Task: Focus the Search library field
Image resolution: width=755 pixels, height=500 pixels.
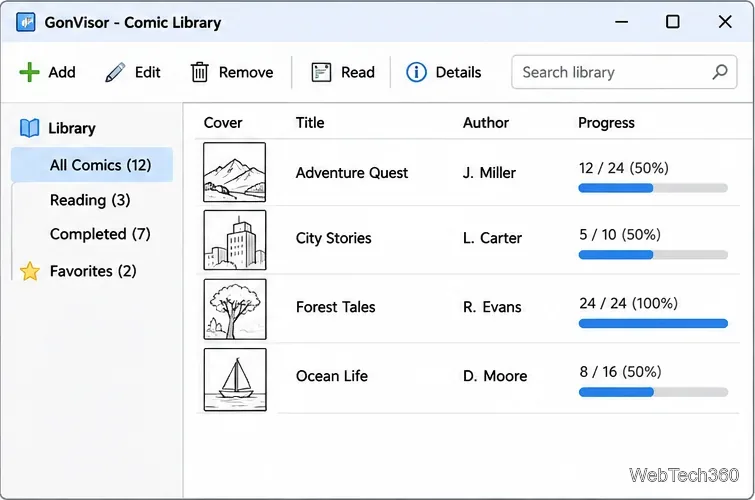Action: tap(624, 72)
